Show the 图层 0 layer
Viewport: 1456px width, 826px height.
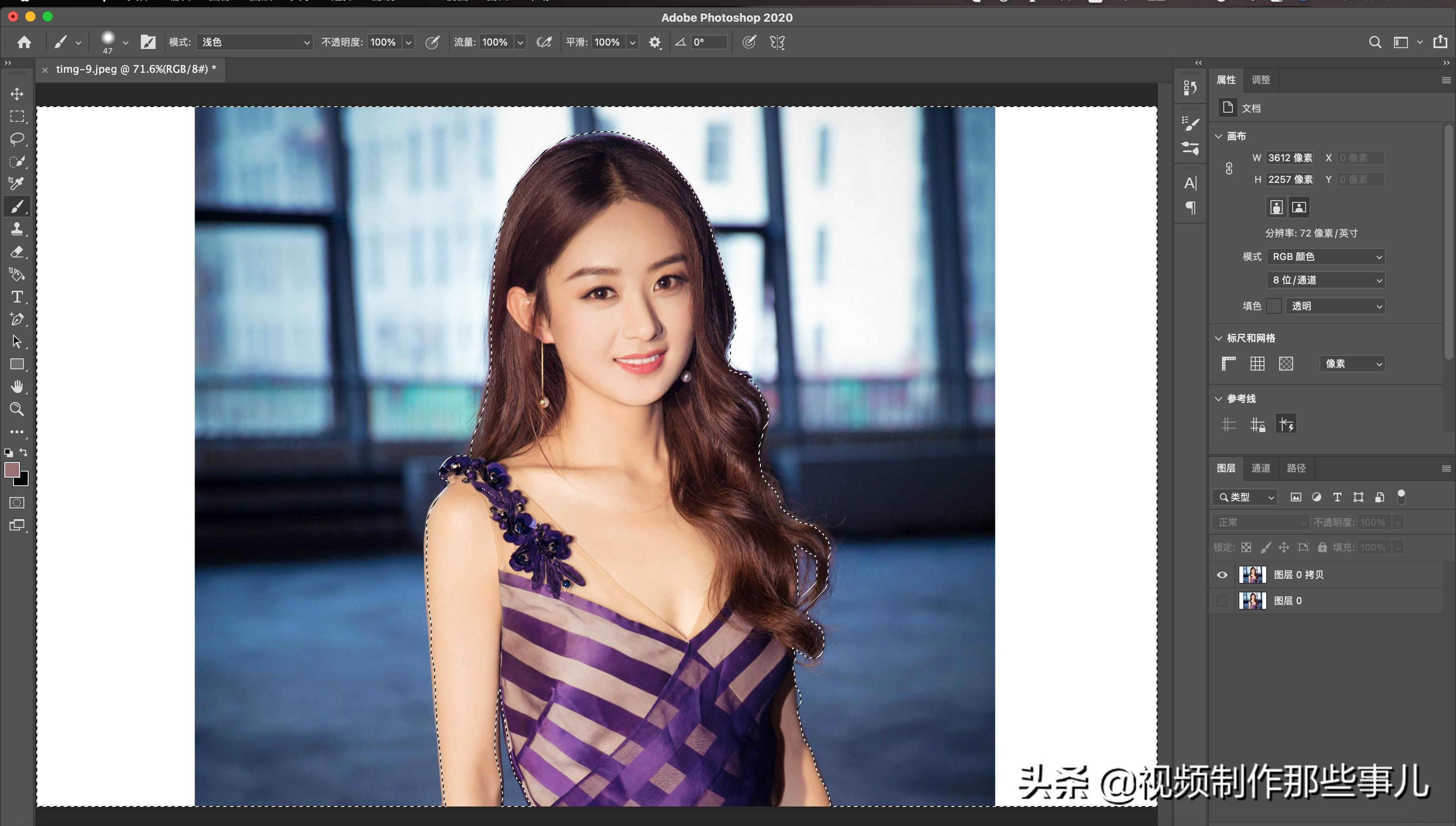tap(1222, 601)
